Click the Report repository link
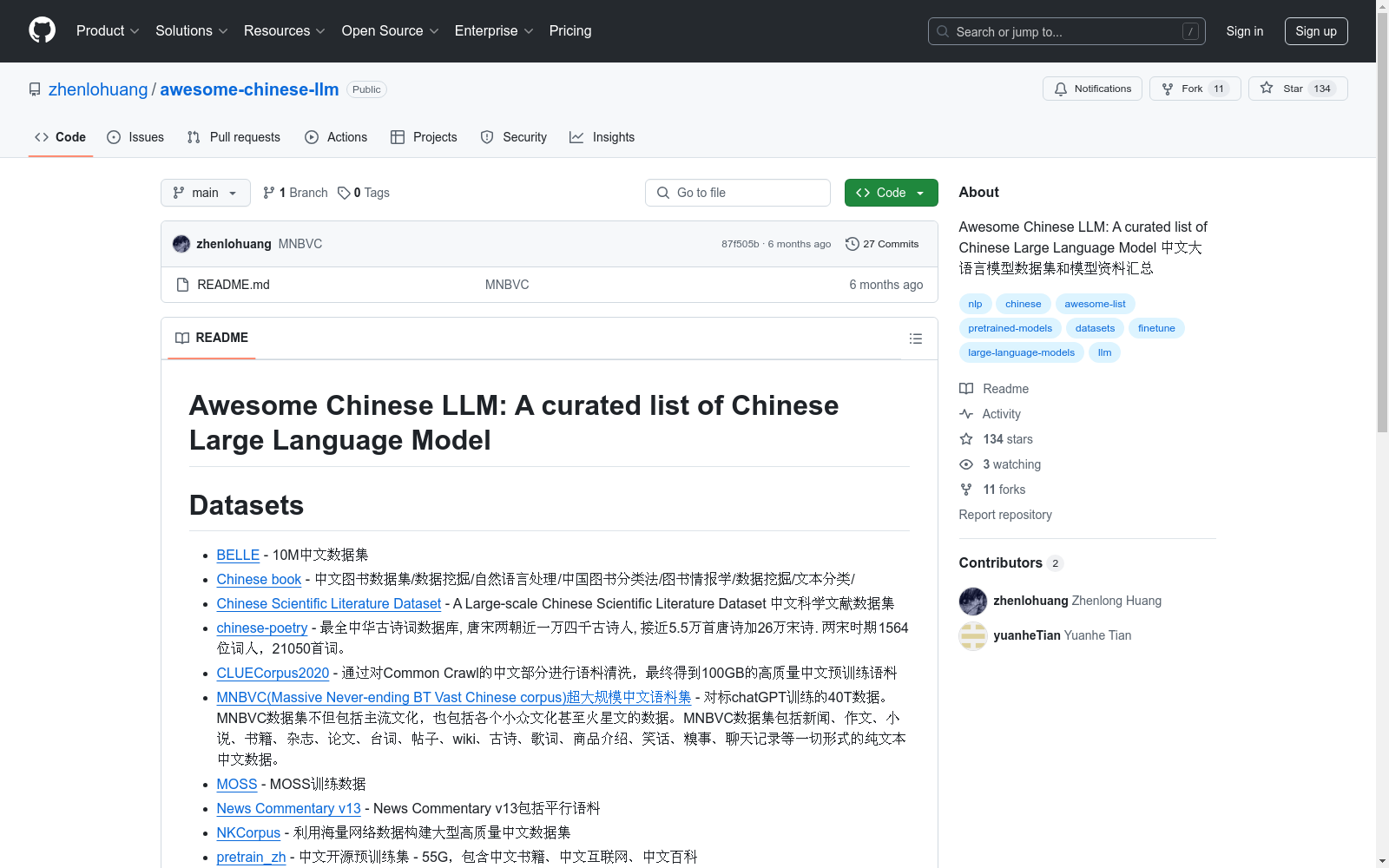Screen dimensions: 1389x868 click(1005, 515)
